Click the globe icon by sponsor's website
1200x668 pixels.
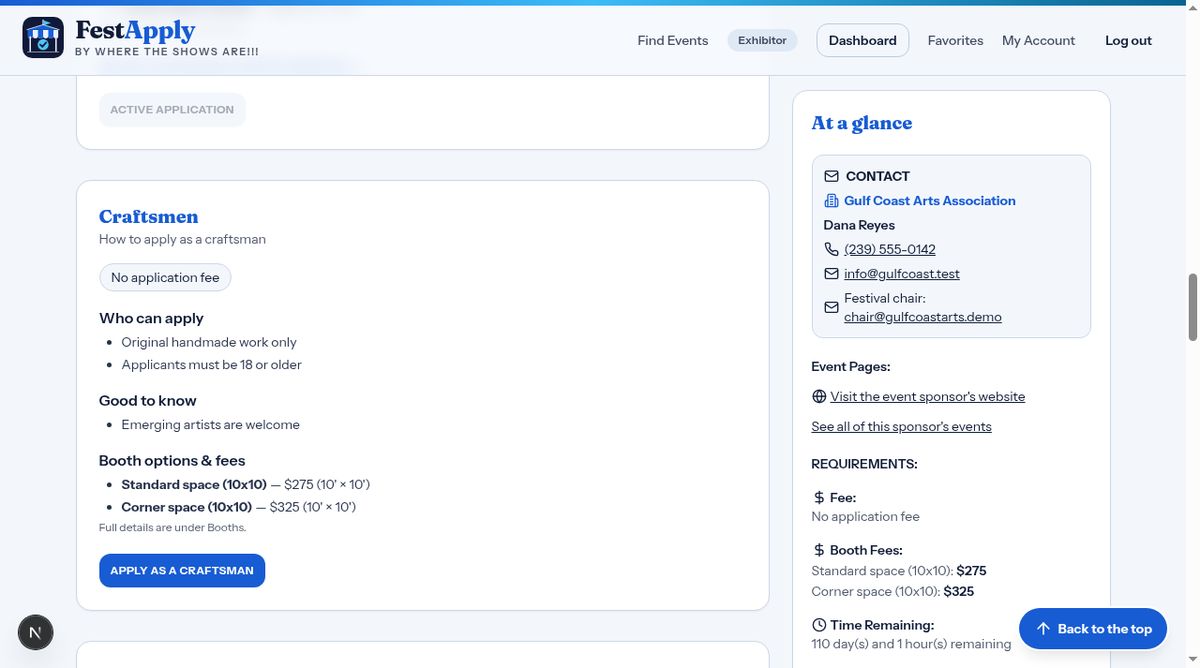coord(819,397)
